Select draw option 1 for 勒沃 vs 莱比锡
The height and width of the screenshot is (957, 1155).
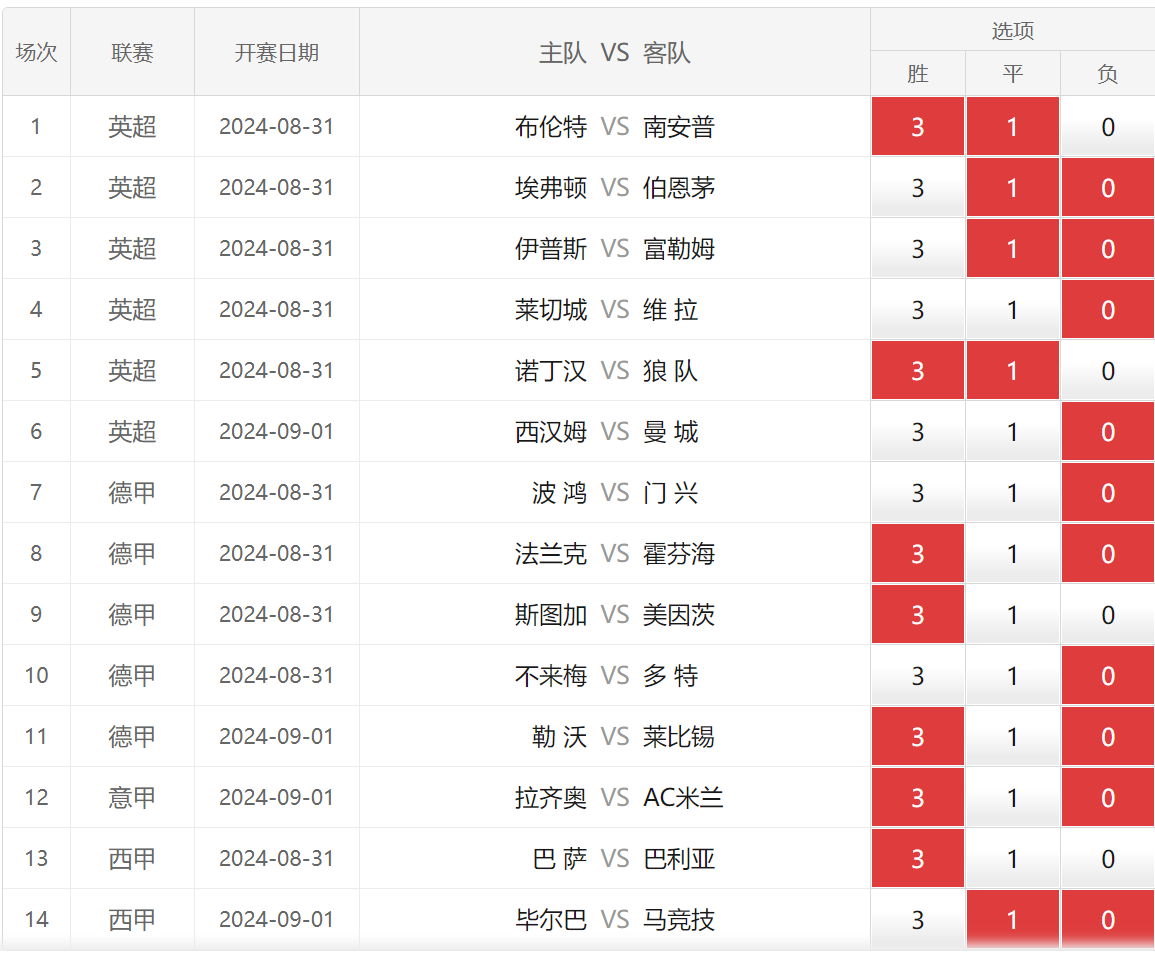pos(1012,736)
